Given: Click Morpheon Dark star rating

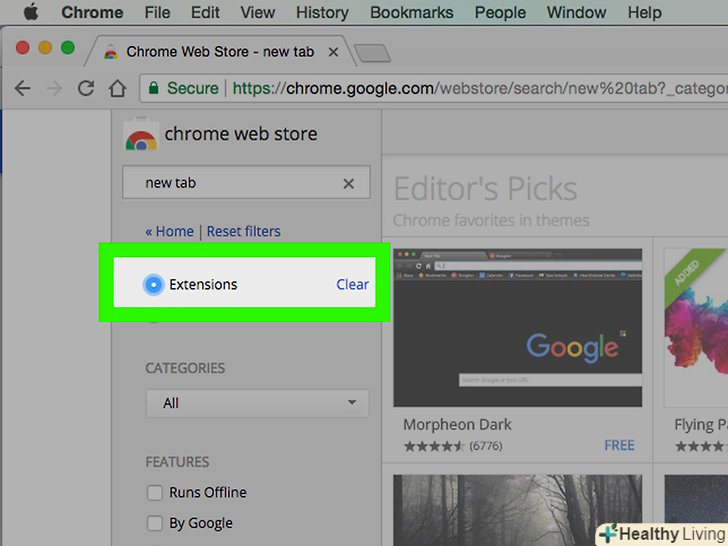Looking at the screenshot, I should (434, 446).
